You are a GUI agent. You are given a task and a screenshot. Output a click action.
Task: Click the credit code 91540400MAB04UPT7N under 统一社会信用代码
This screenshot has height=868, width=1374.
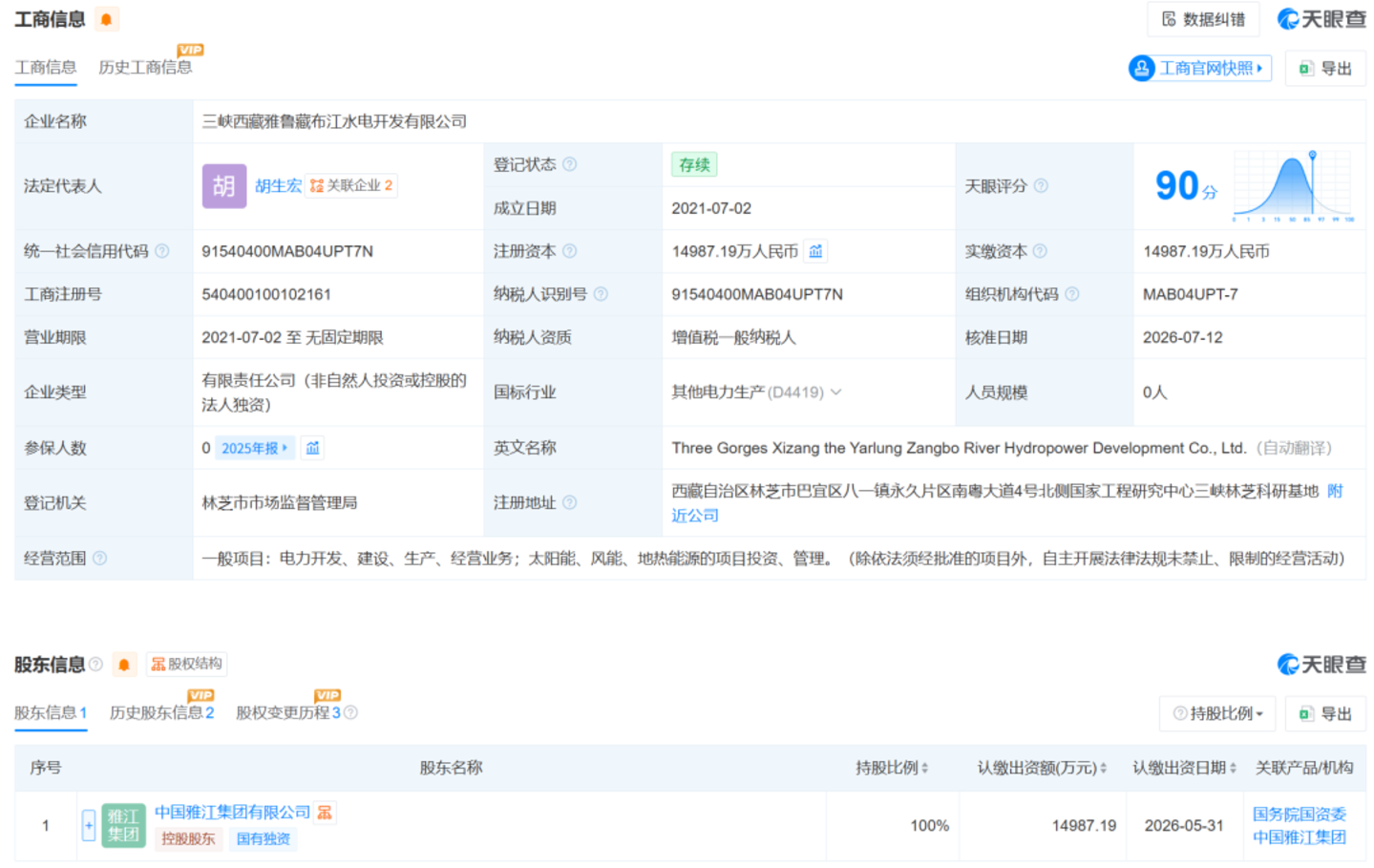tap(287, 251)
